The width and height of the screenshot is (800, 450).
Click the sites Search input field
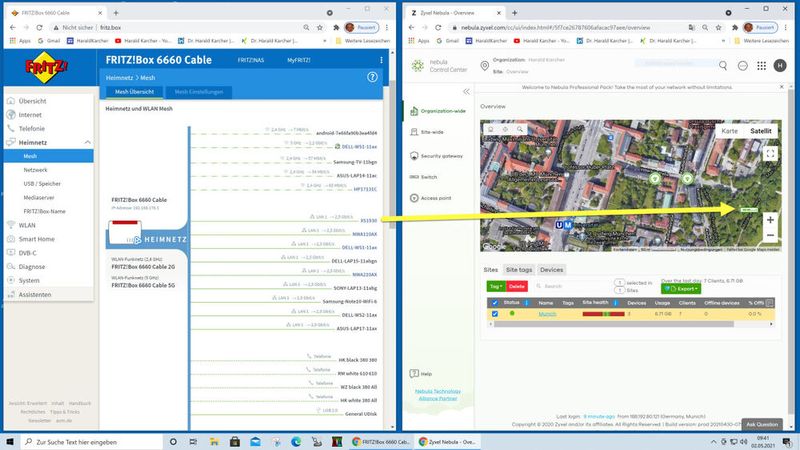click(x=575, y=286)
